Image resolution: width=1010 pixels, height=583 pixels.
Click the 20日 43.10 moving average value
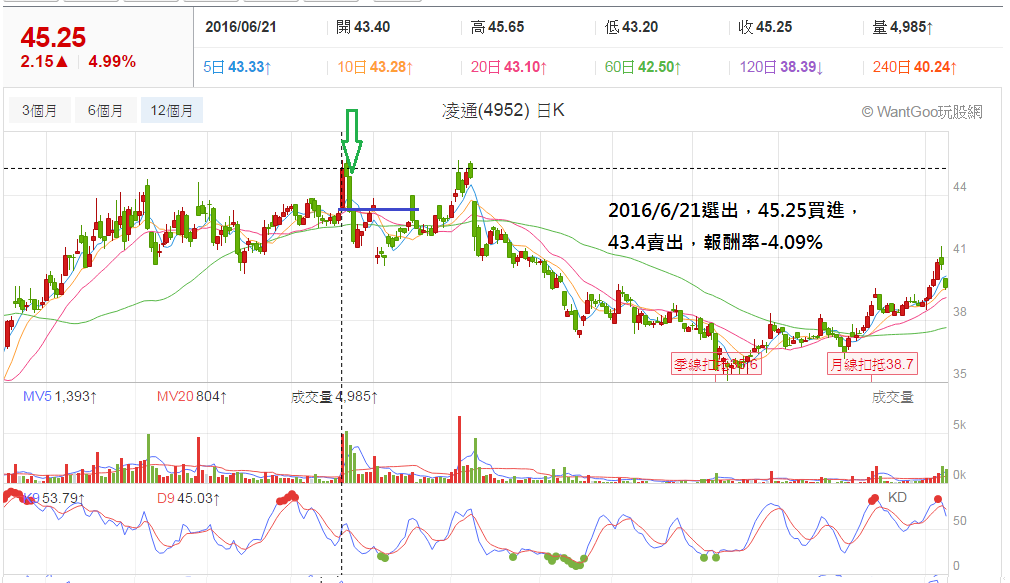tap(509, 67)
